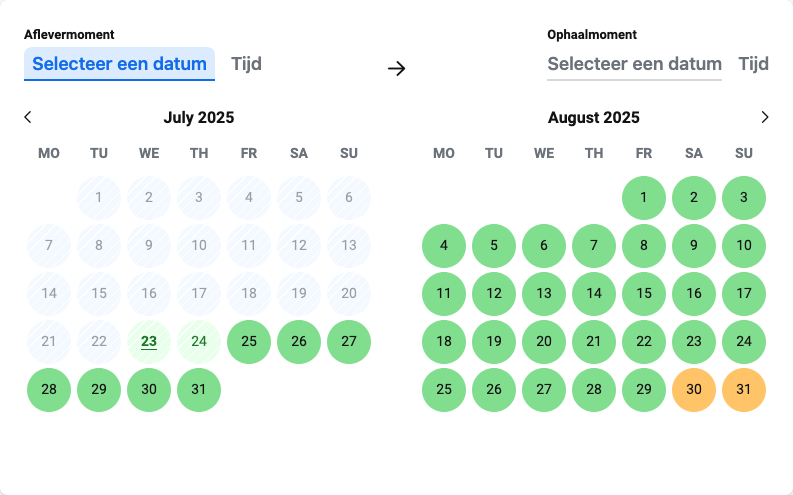Select July 28 in the calendar

(x=49, y=390)
